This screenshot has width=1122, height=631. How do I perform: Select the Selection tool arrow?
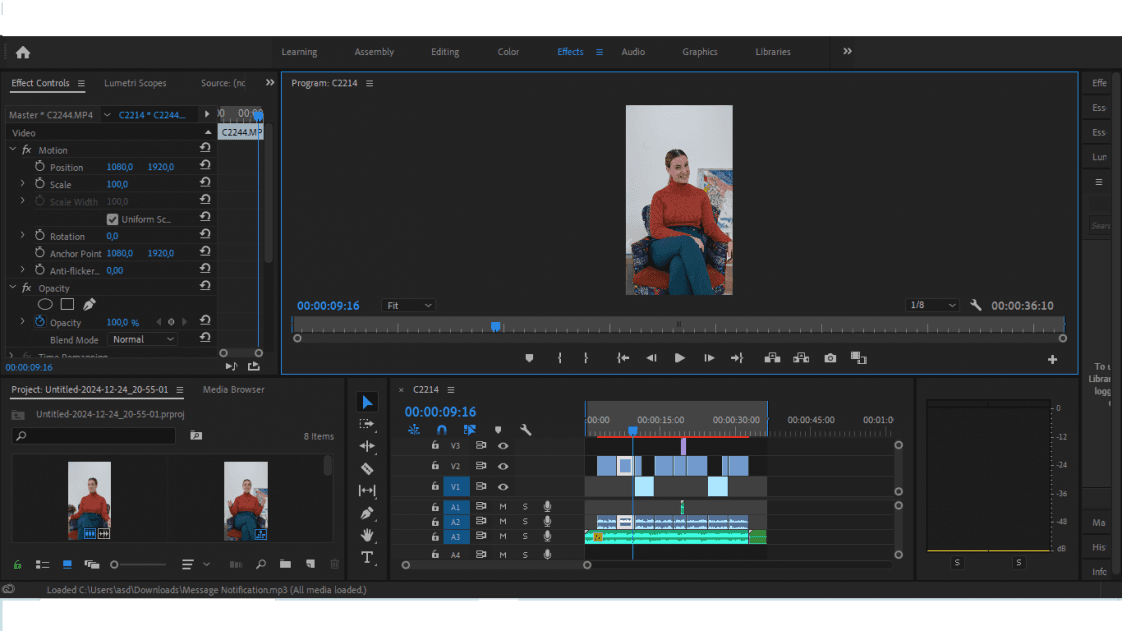(x=367, y=402)
